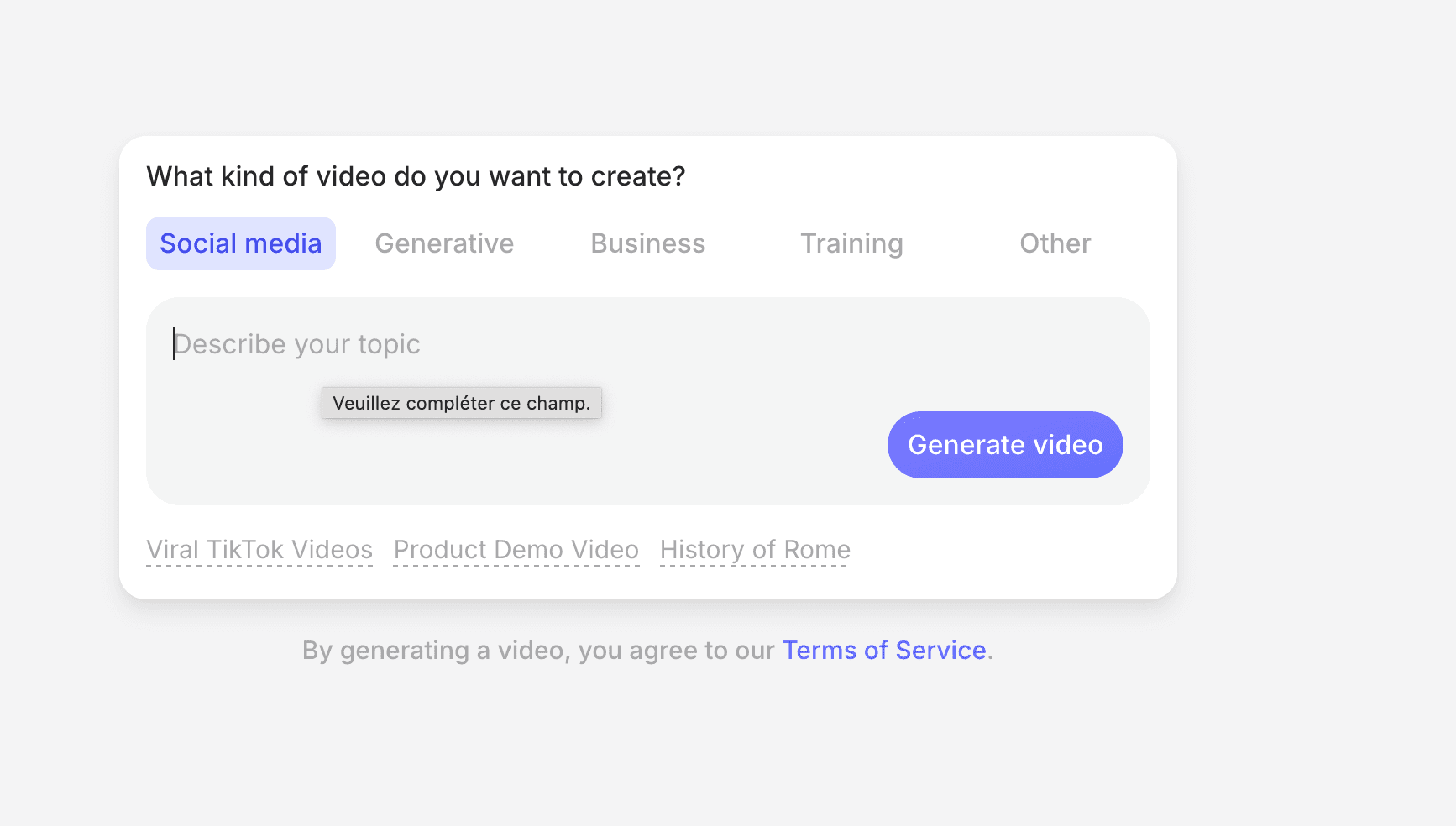Switch back to the Social media category
The height and width of the screenshot is (826, 1456).
(x=240, y=243)
